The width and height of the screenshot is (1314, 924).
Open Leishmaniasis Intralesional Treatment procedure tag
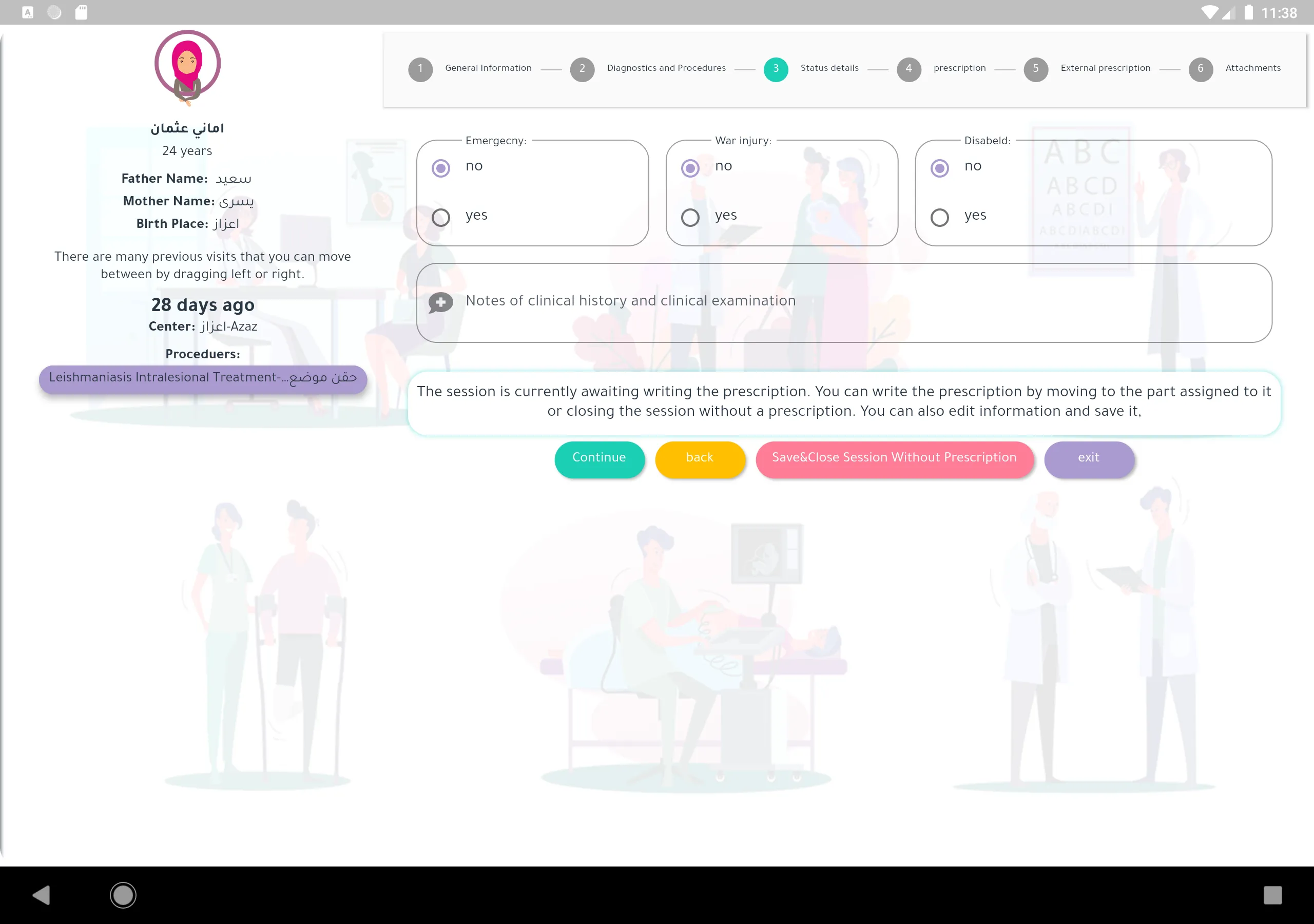click(x=203, y=378)
